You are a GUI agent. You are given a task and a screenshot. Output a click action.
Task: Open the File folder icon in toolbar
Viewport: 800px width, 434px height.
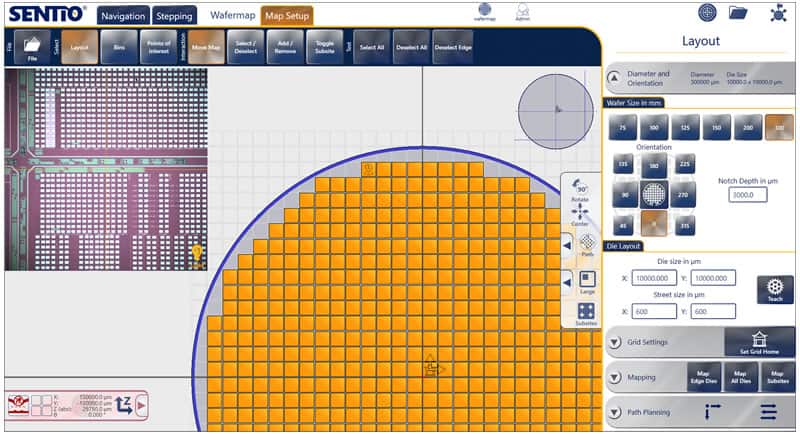click(31, 46)
